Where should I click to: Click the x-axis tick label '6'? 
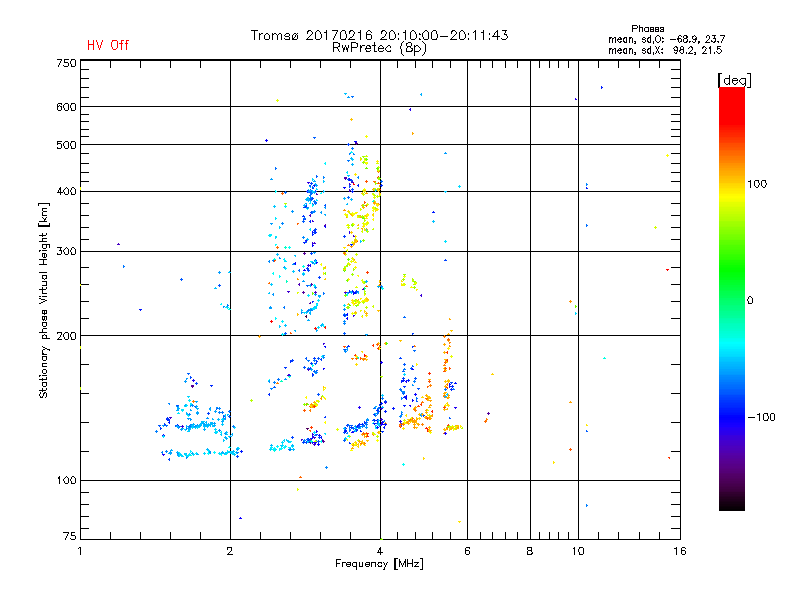click(467, 551)
